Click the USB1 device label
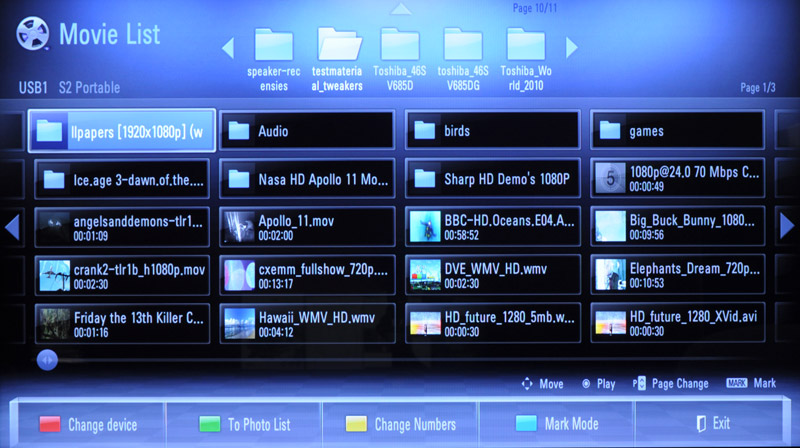The image size is (800, 448). (33, 88)
